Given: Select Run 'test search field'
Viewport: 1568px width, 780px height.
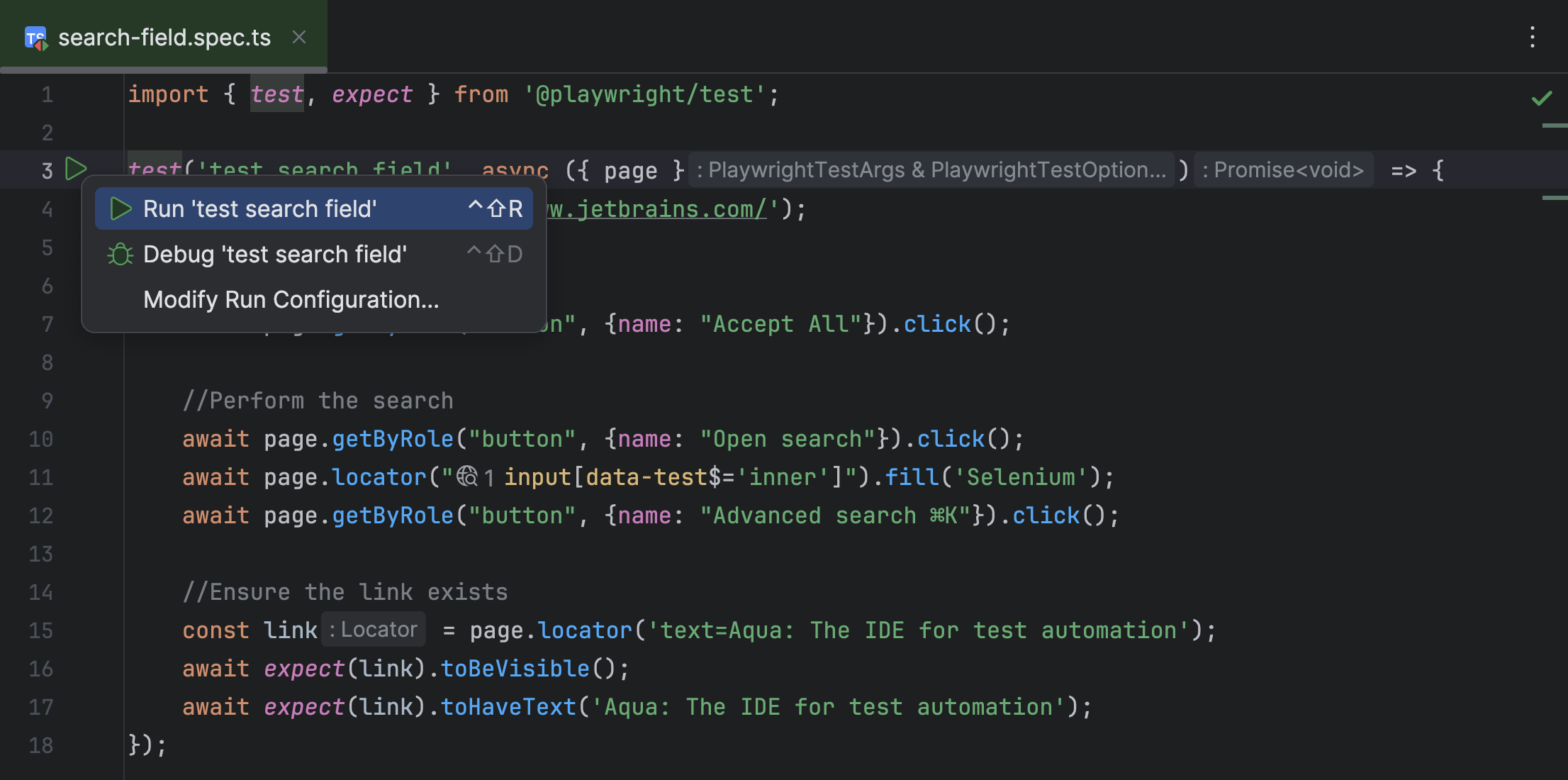Looking at the screenshot, I should (259, 208).
